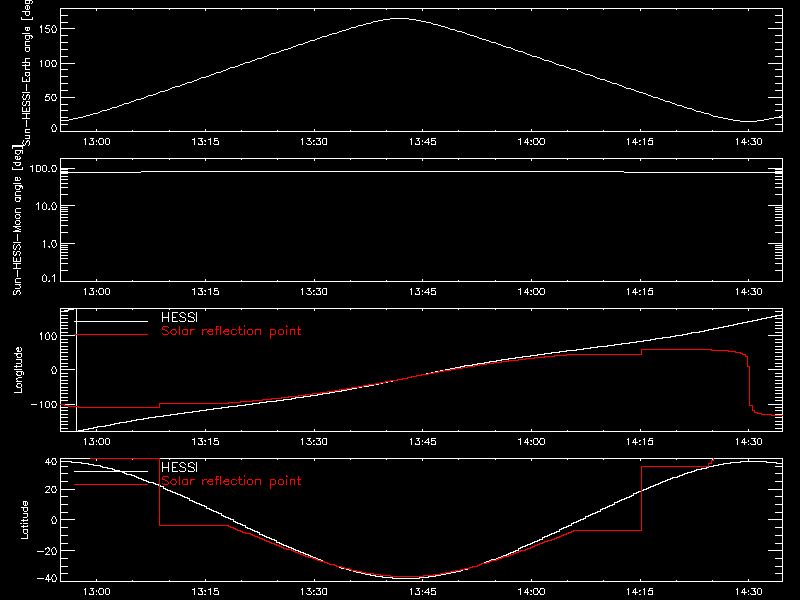800x600 pixels.
Task: Click the 1.0 tick on Moon angle axis
Action: tap(49, 244)
